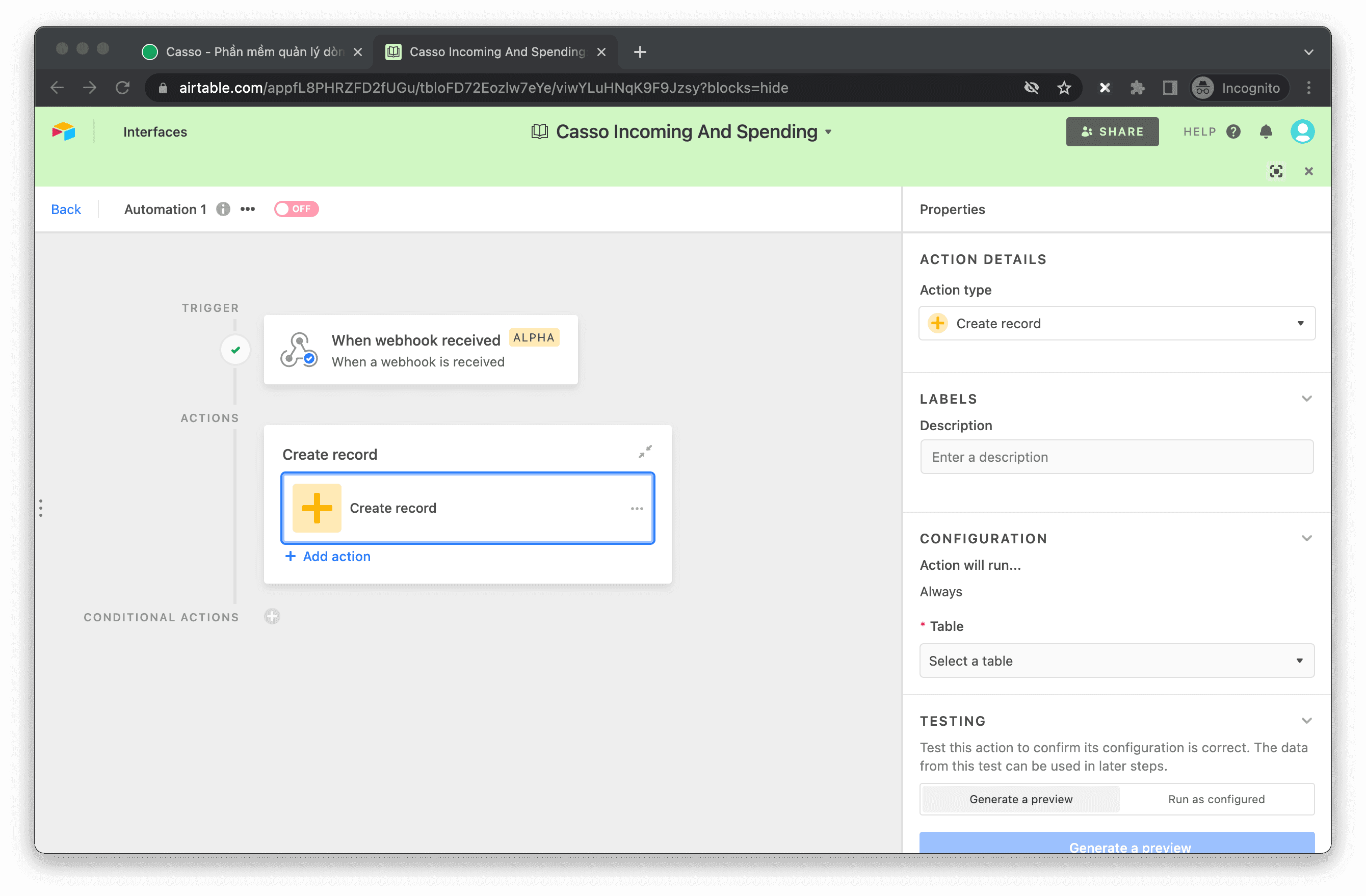Open the Select a table dropdown
The height and width of the screenshot is (896, 1366).
(x=1116, y=661)
